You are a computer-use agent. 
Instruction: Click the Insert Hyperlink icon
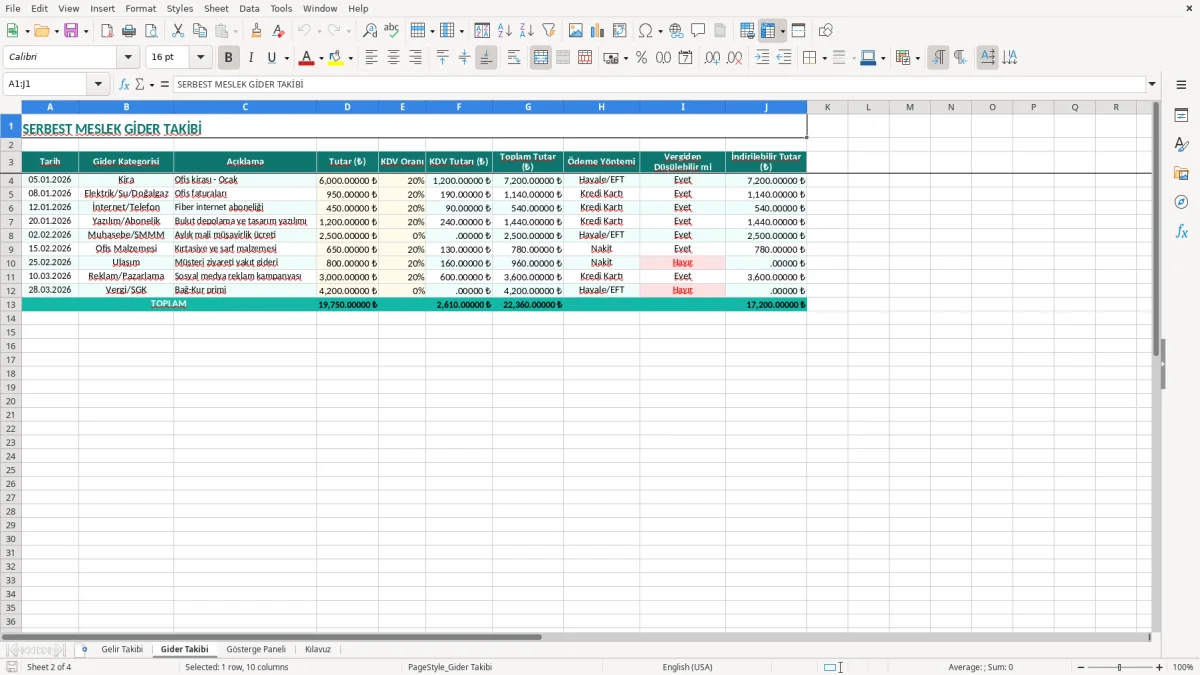pos(676,31)
